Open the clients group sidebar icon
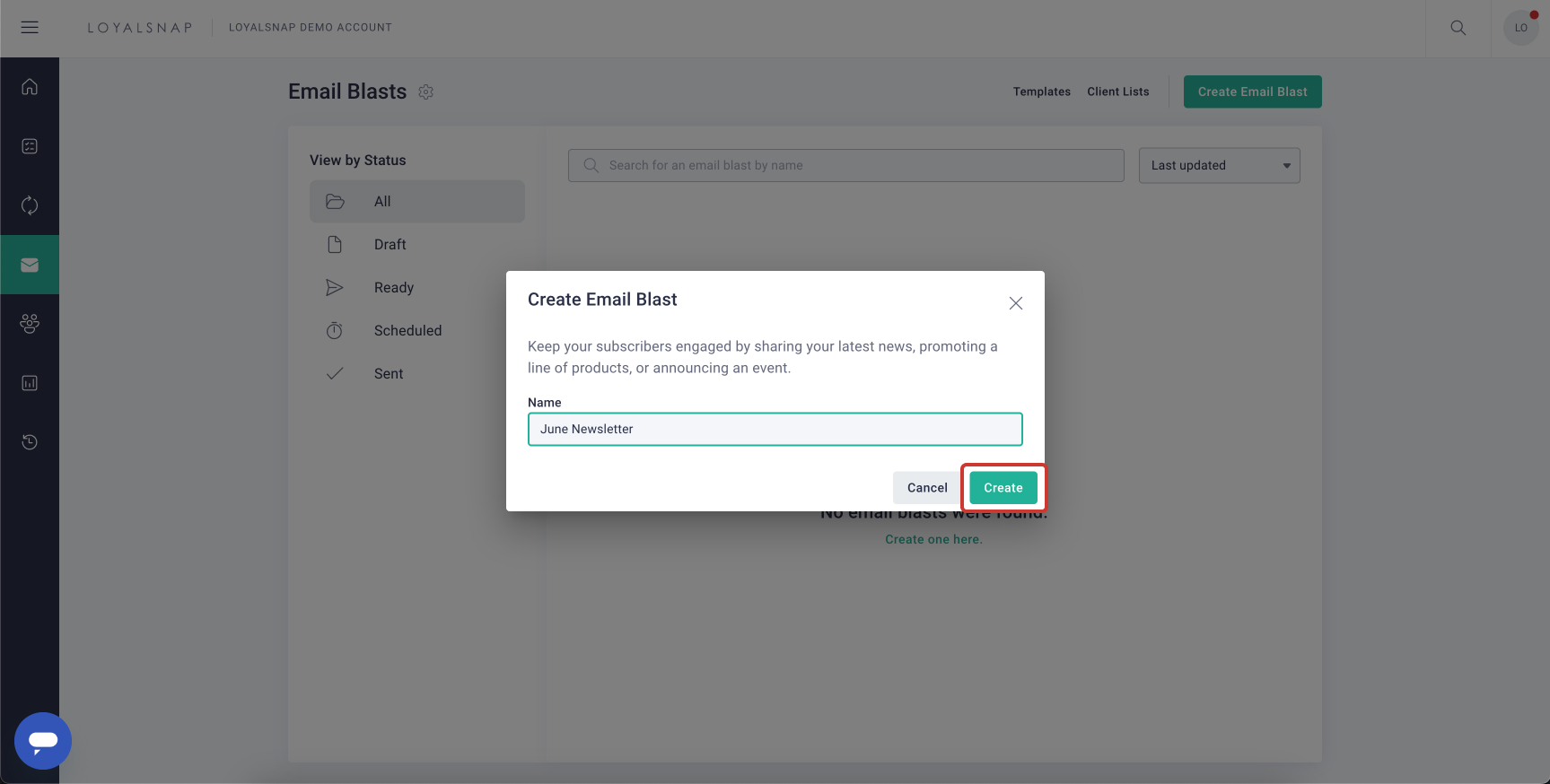 (30, 324)
